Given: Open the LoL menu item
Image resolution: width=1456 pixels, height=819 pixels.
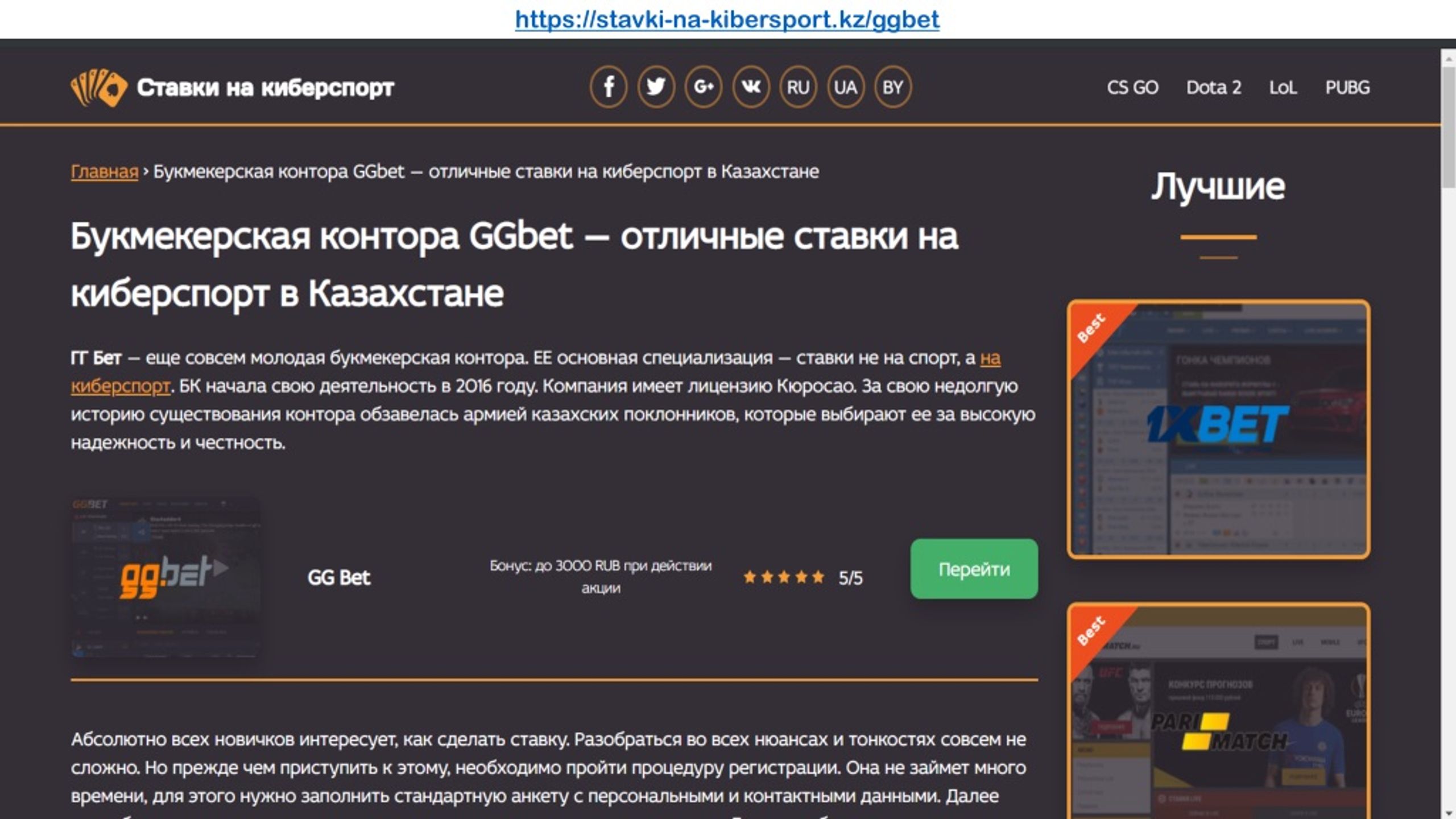Looking at the screenshot, I should (1283, 88).
